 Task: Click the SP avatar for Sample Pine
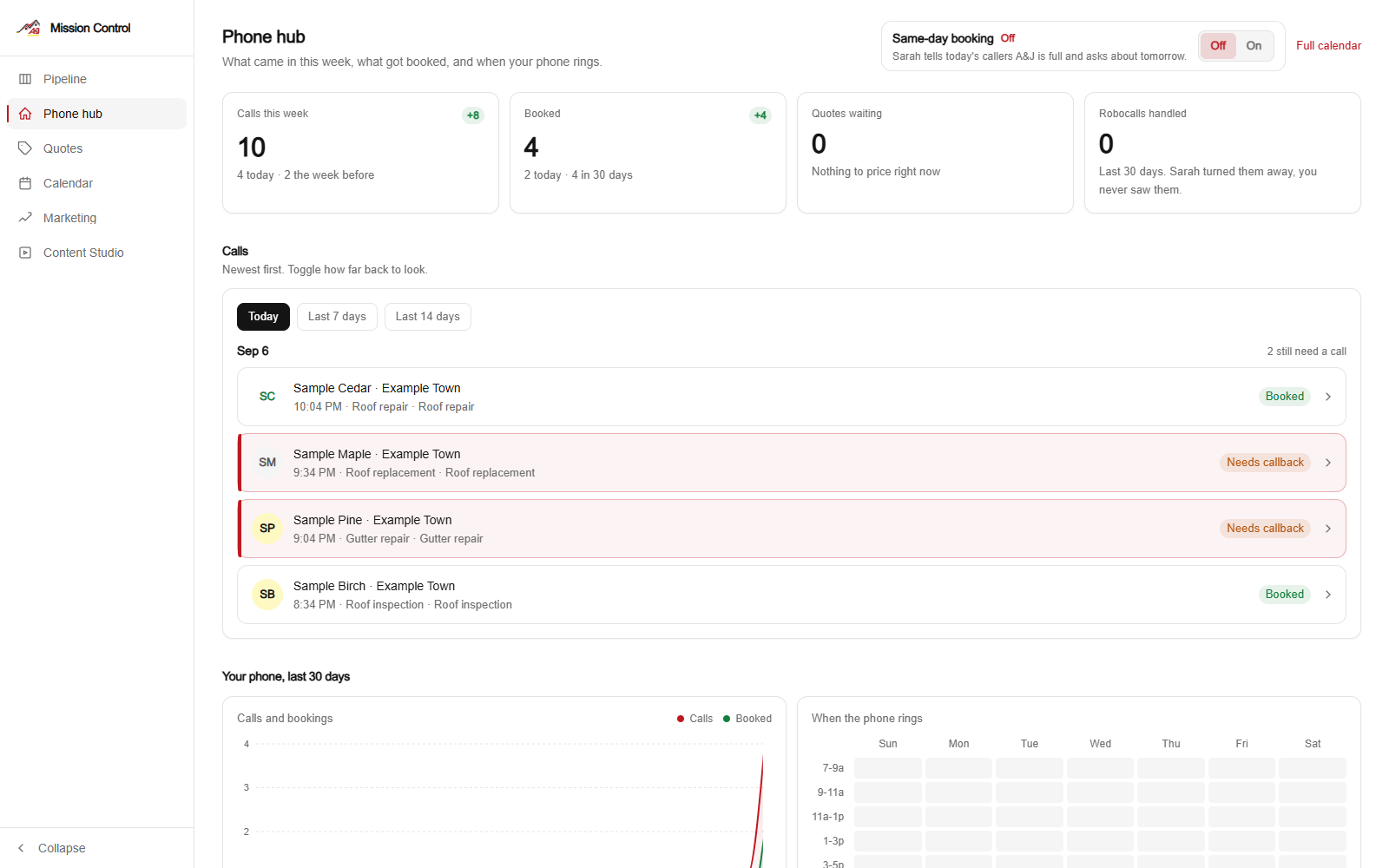[x=267, y=529]
